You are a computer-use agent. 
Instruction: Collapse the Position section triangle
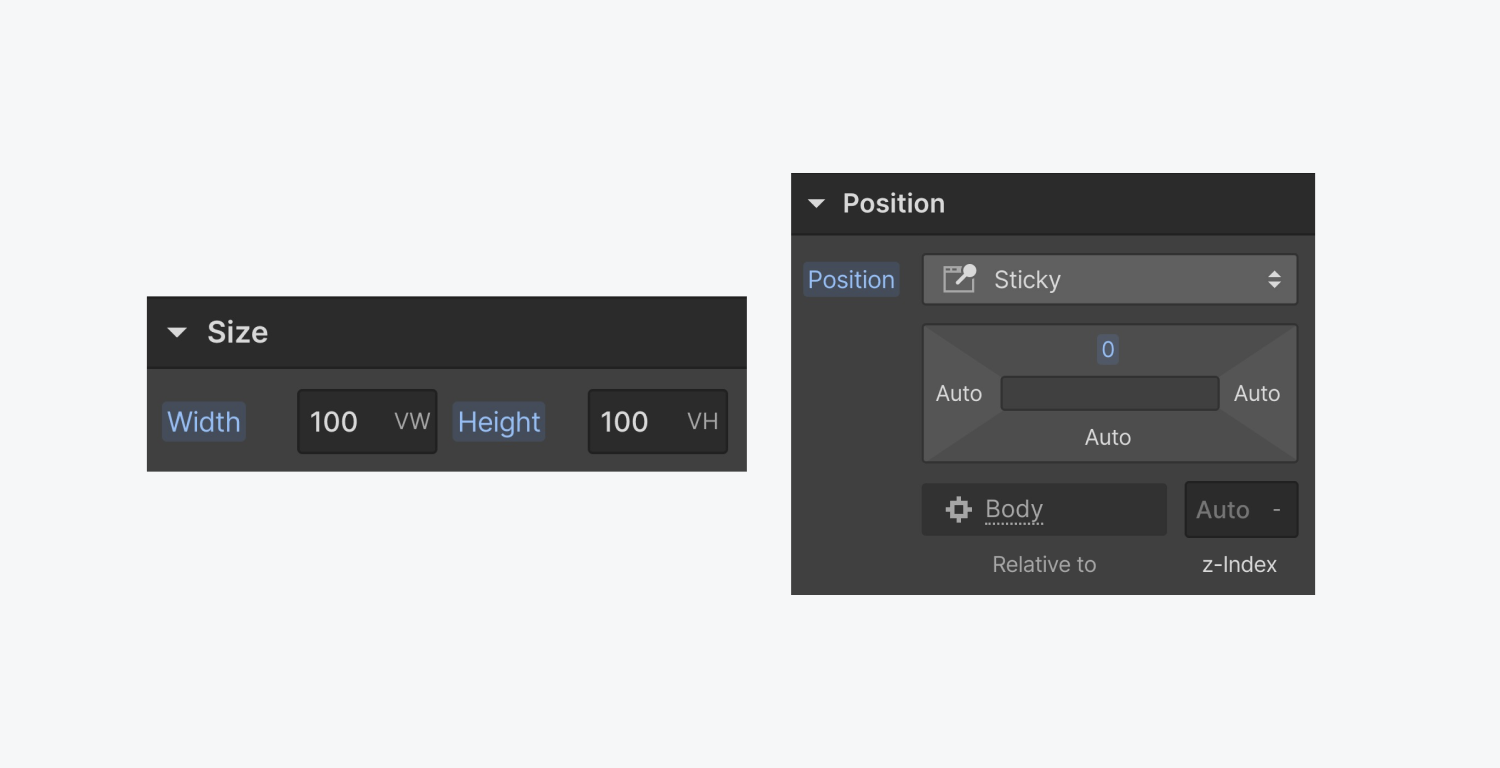(x=816, y=204)
